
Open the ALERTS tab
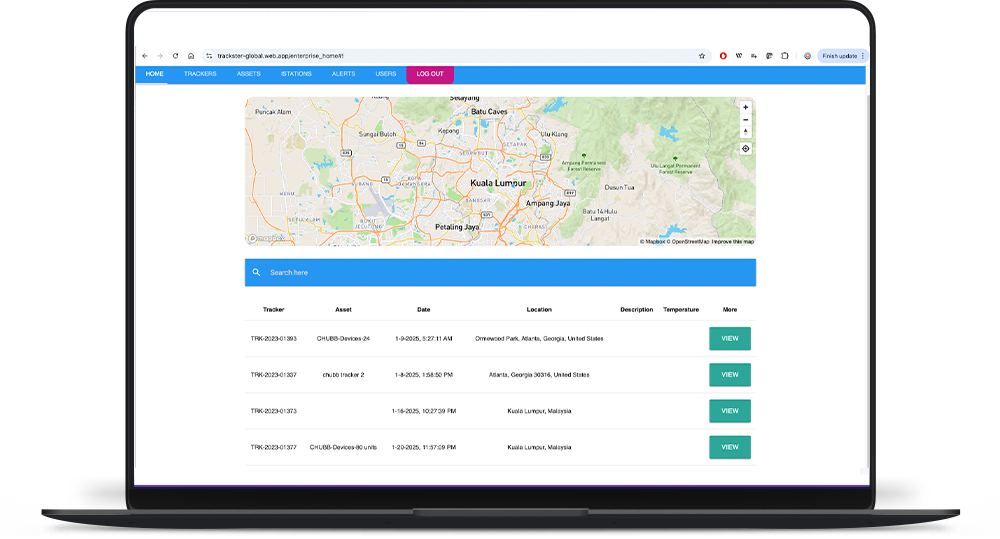tap(343, 74)
